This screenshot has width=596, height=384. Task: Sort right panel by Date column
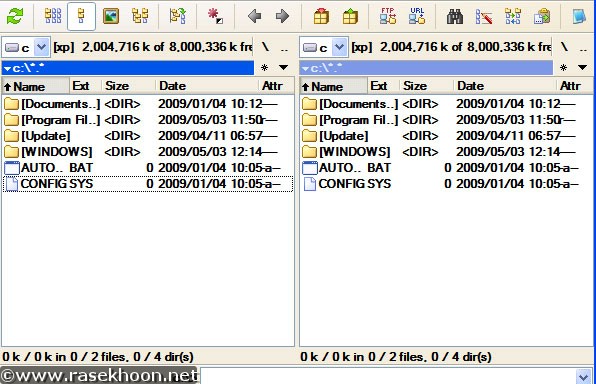coord(505,86)
